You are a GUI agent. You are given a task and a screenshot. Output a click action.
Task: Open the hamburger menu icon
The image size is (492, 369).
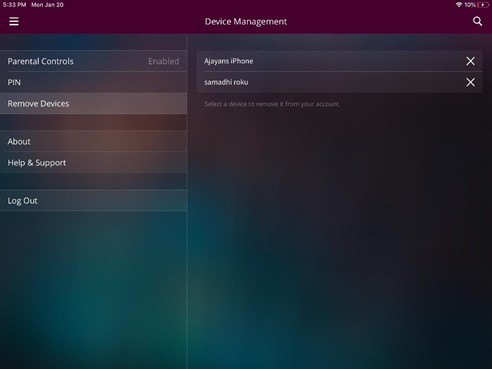[14, 21]
